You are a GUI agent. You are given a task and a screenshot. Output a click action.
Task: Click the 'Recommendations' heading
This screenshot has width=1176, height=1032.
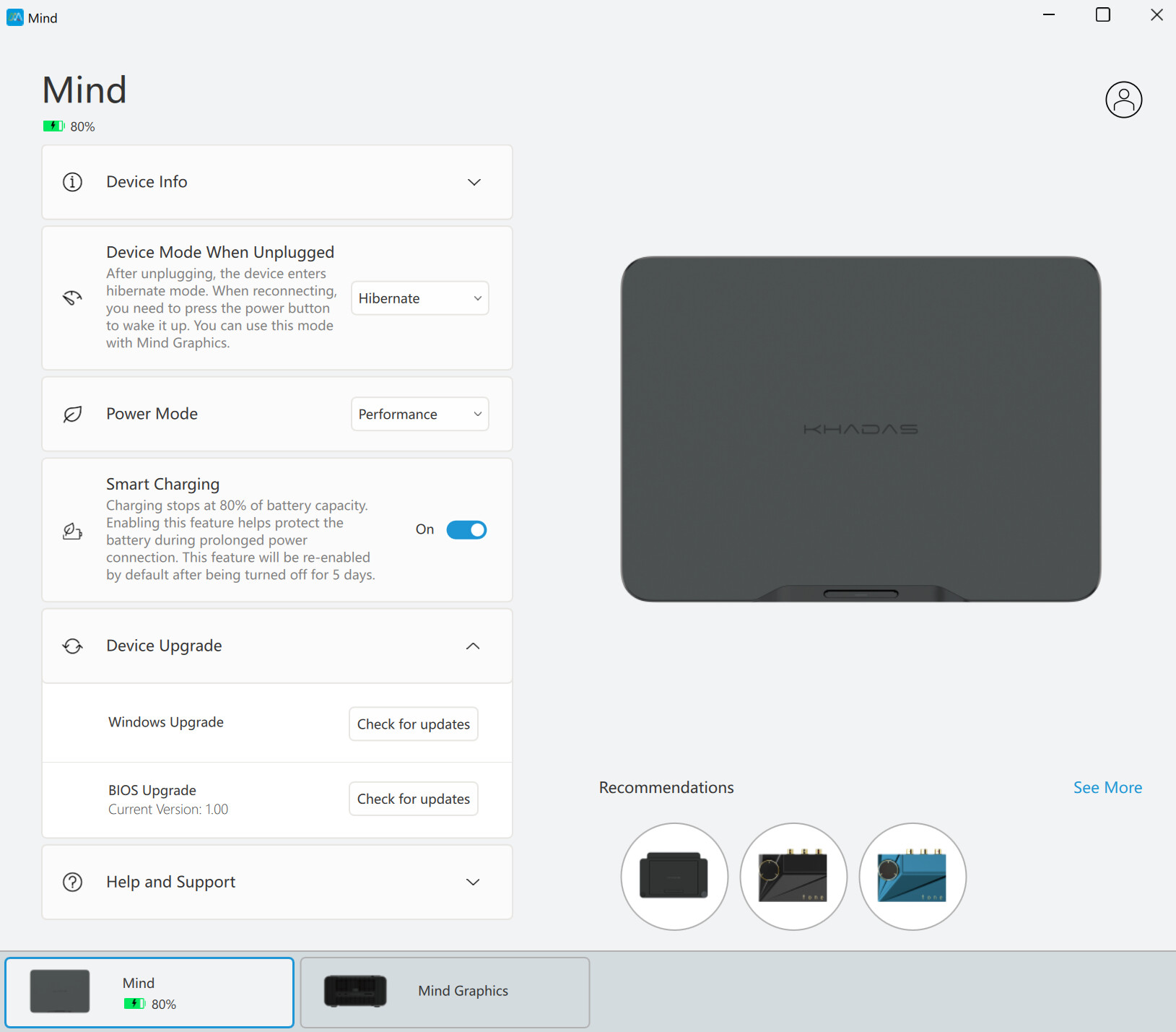[666, 788]
